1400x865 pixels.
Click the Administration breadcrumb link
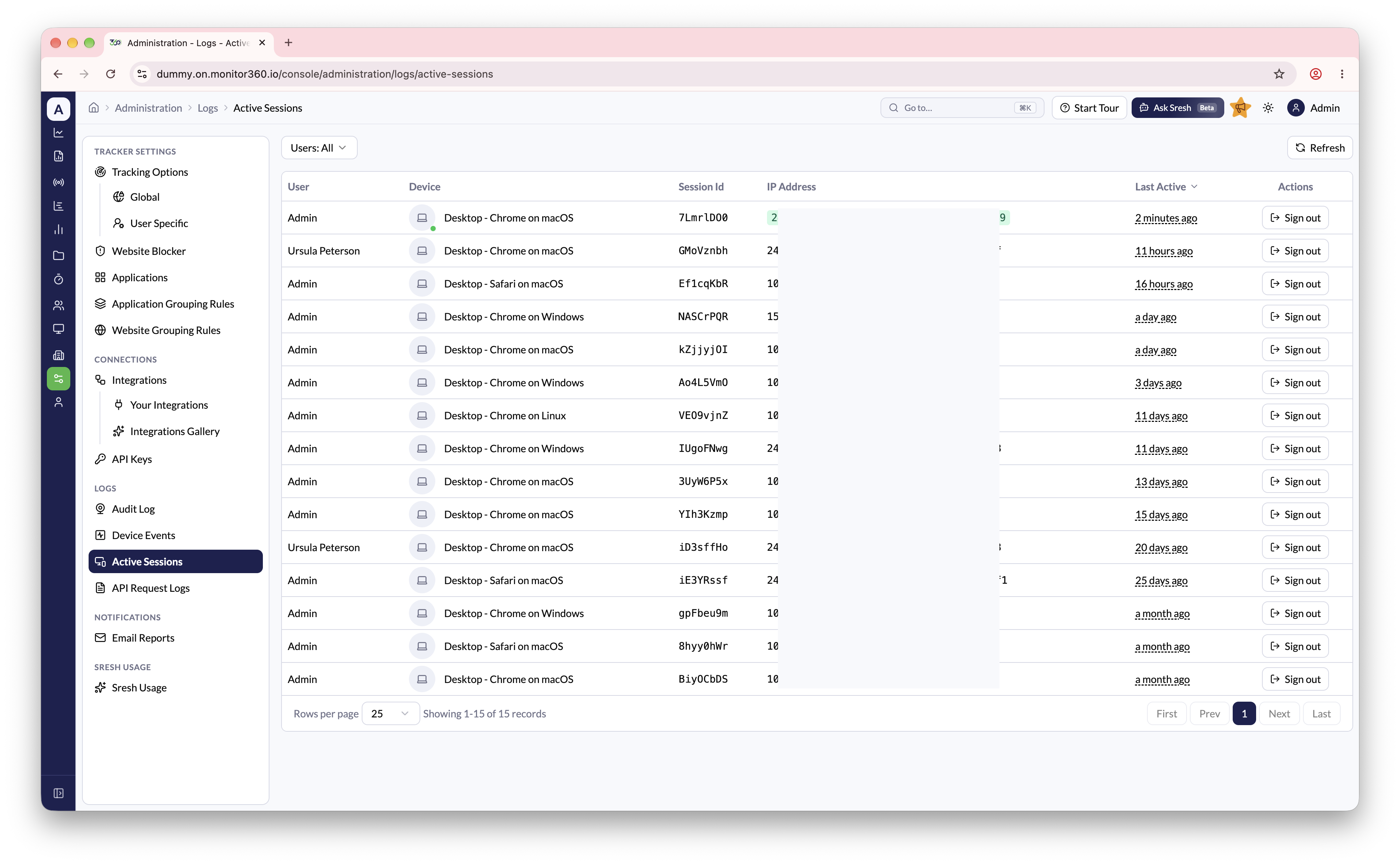tap(148, 108)
